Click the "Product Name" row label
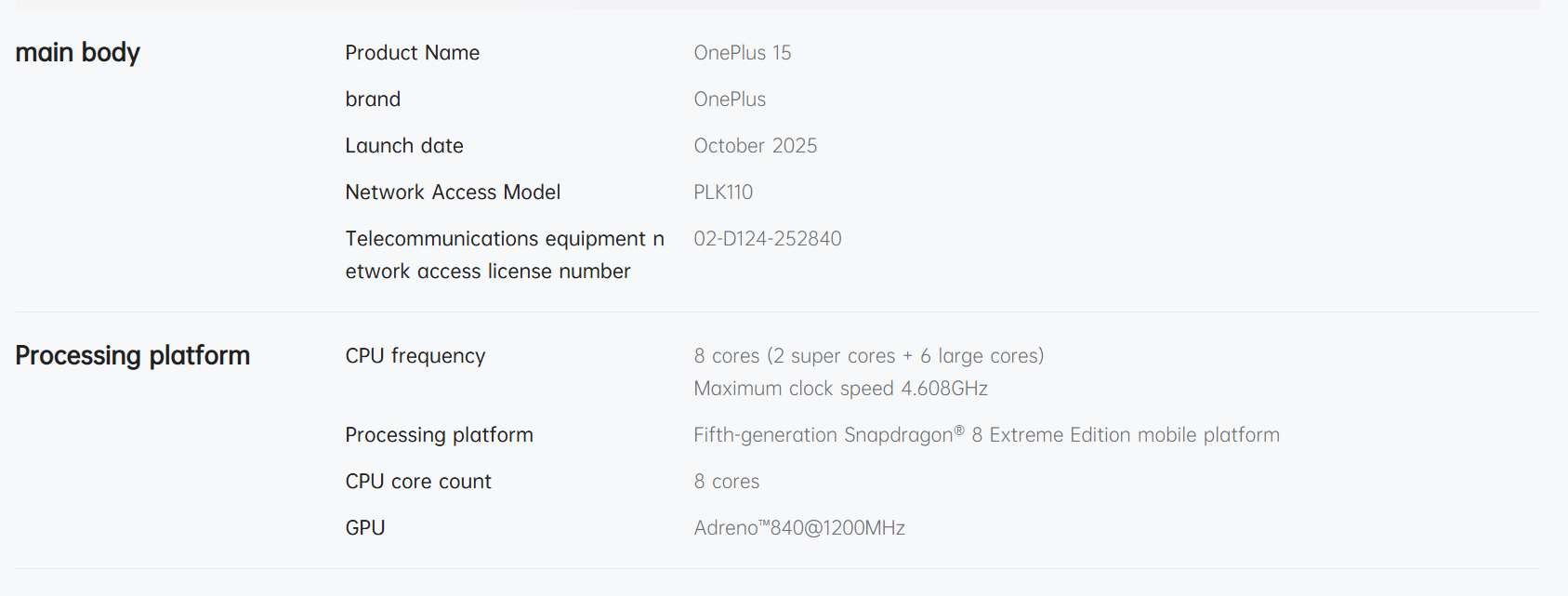Viewport: 1568px width, 596px height. point(412,53)
